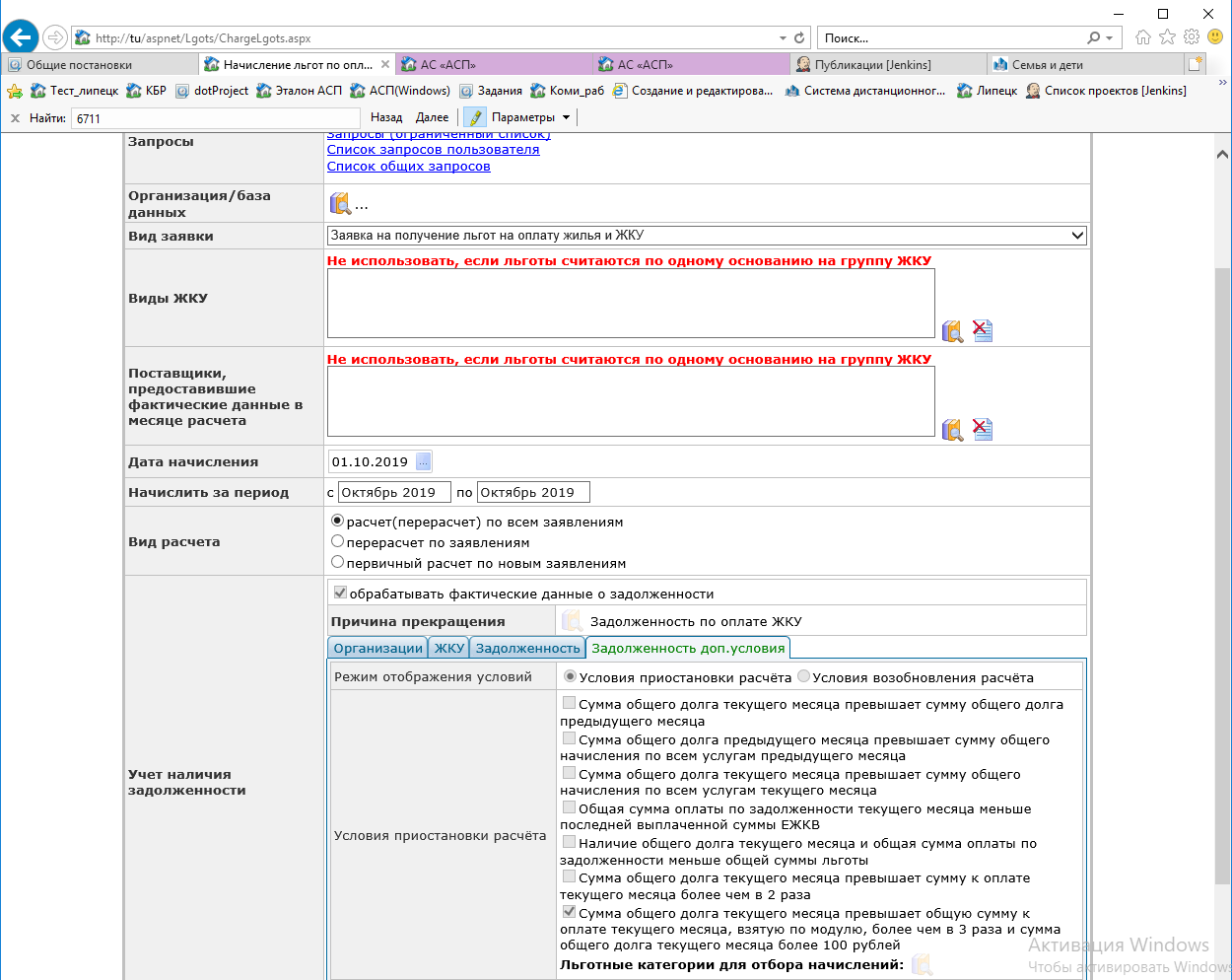The image size is (1232, 980).
Task: Check debt exceeds previous month's total debt
Action: click(x=569, y=703)
